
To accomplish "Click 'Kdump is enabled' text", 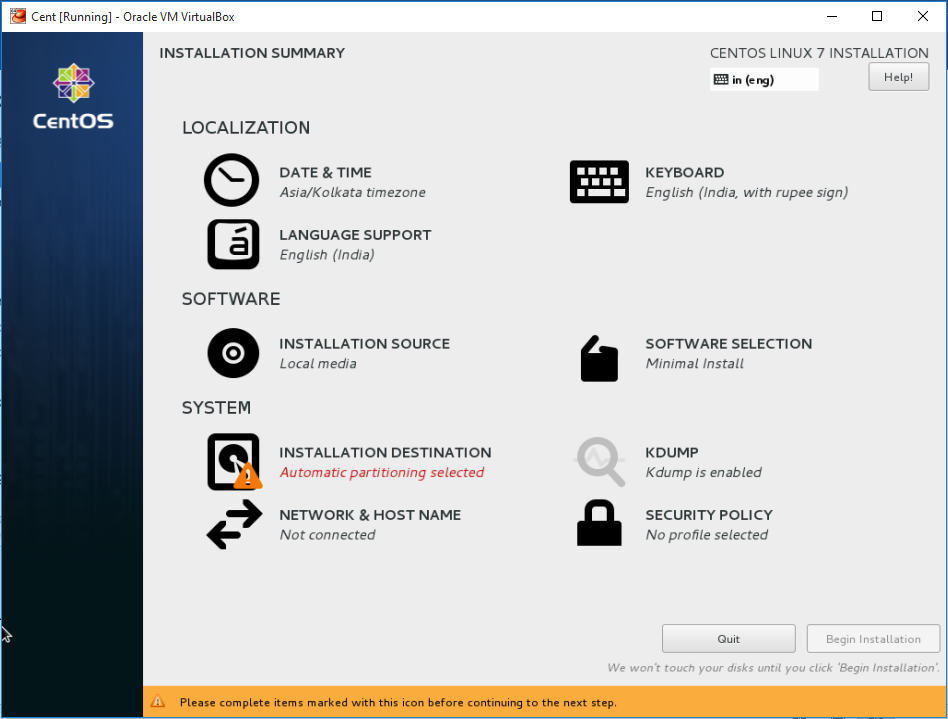I will click(704, 472).
